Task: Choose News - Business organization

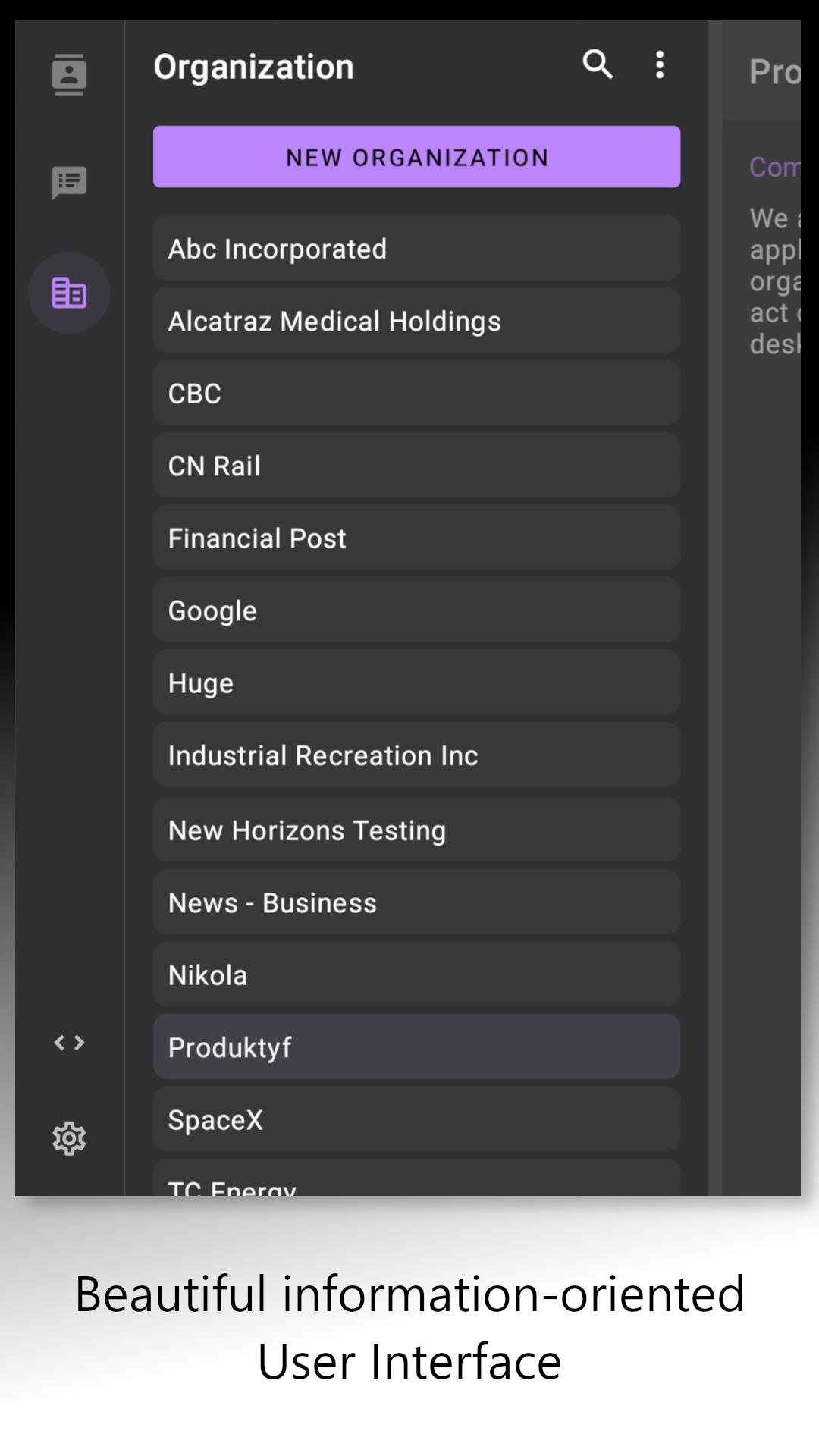Action: 416,902
